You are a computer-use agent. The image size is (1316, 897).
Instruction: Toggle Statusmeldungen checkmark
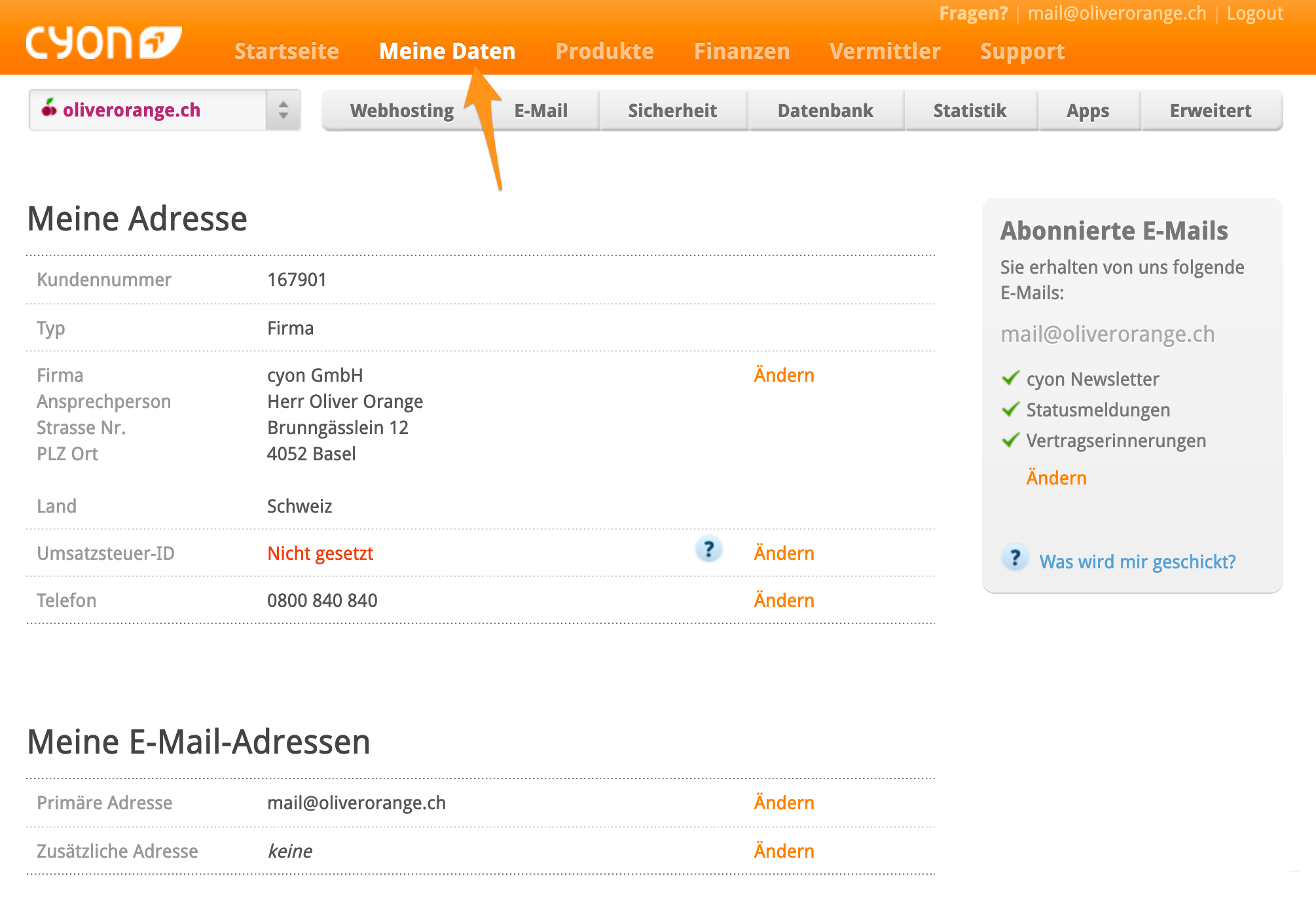[x=1011, y=409]
